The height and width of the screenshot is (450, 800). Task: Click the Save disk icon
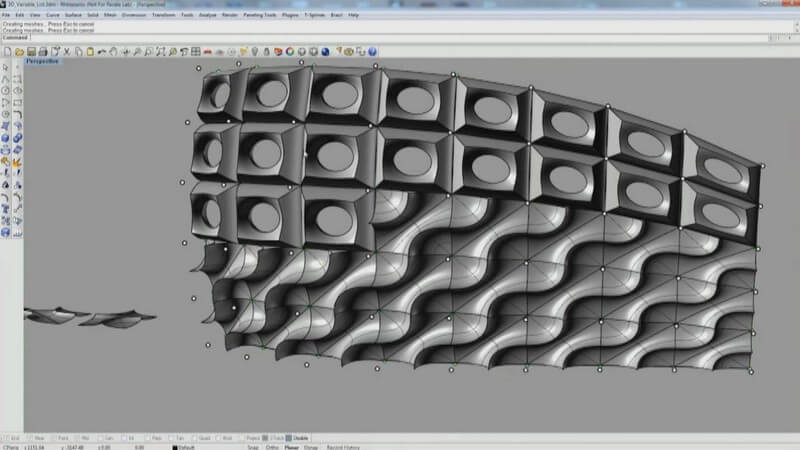32,51
